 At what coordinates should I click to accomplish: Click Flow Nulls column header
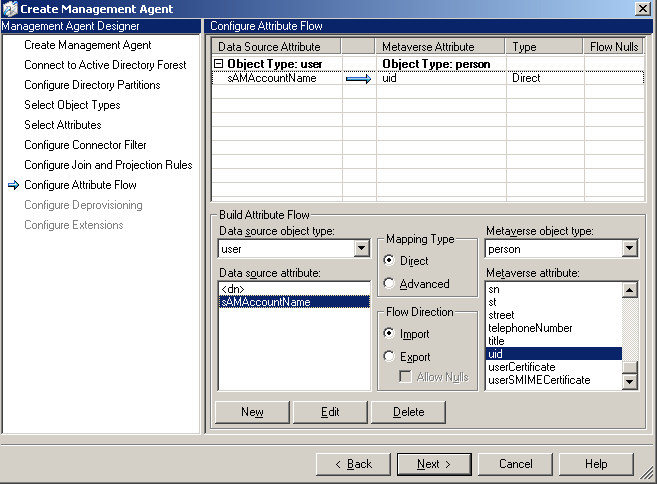pos(614,47)
